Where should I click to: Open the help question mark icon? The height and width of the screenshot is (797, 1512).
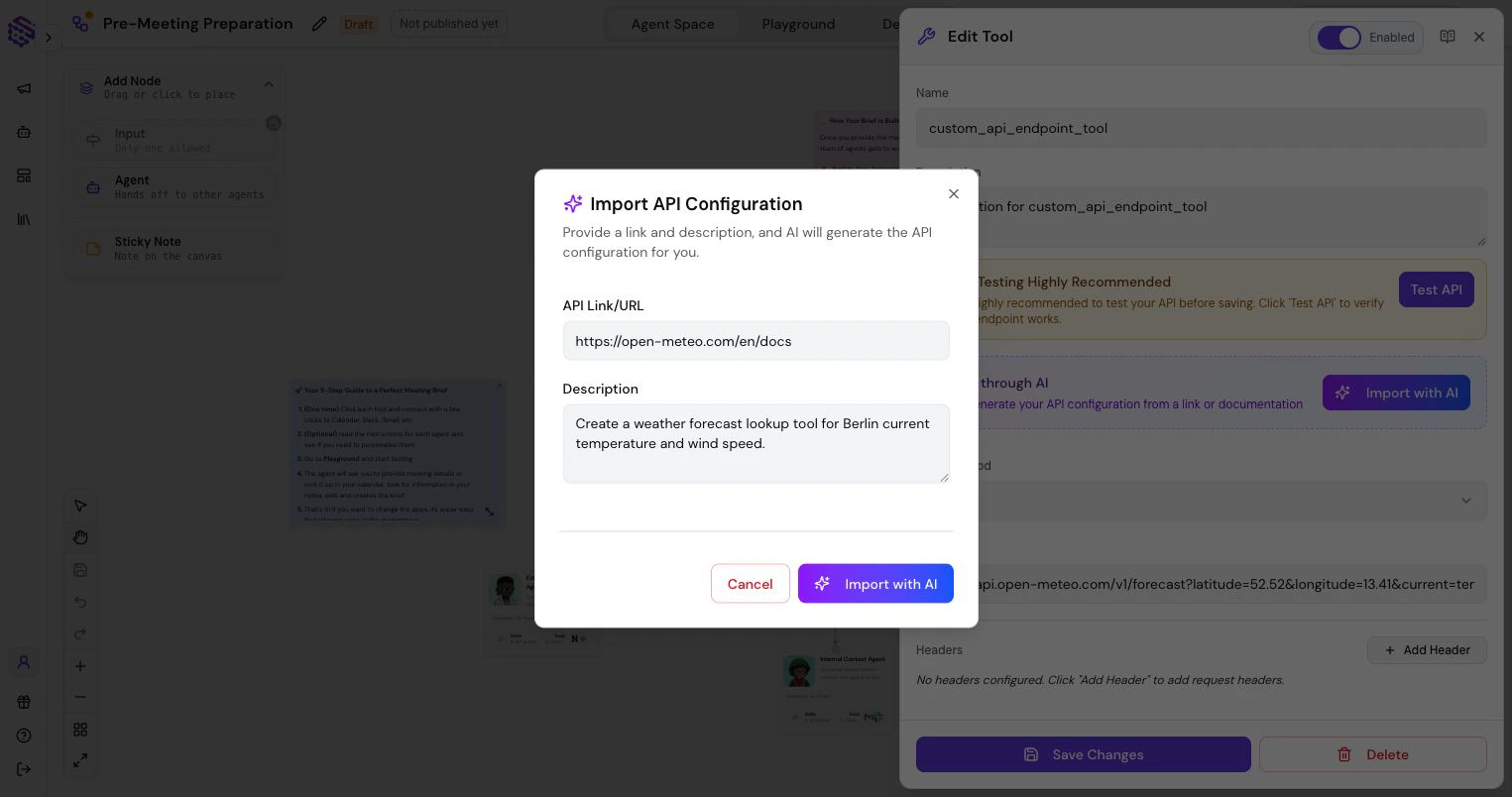[x=24, y=736]
